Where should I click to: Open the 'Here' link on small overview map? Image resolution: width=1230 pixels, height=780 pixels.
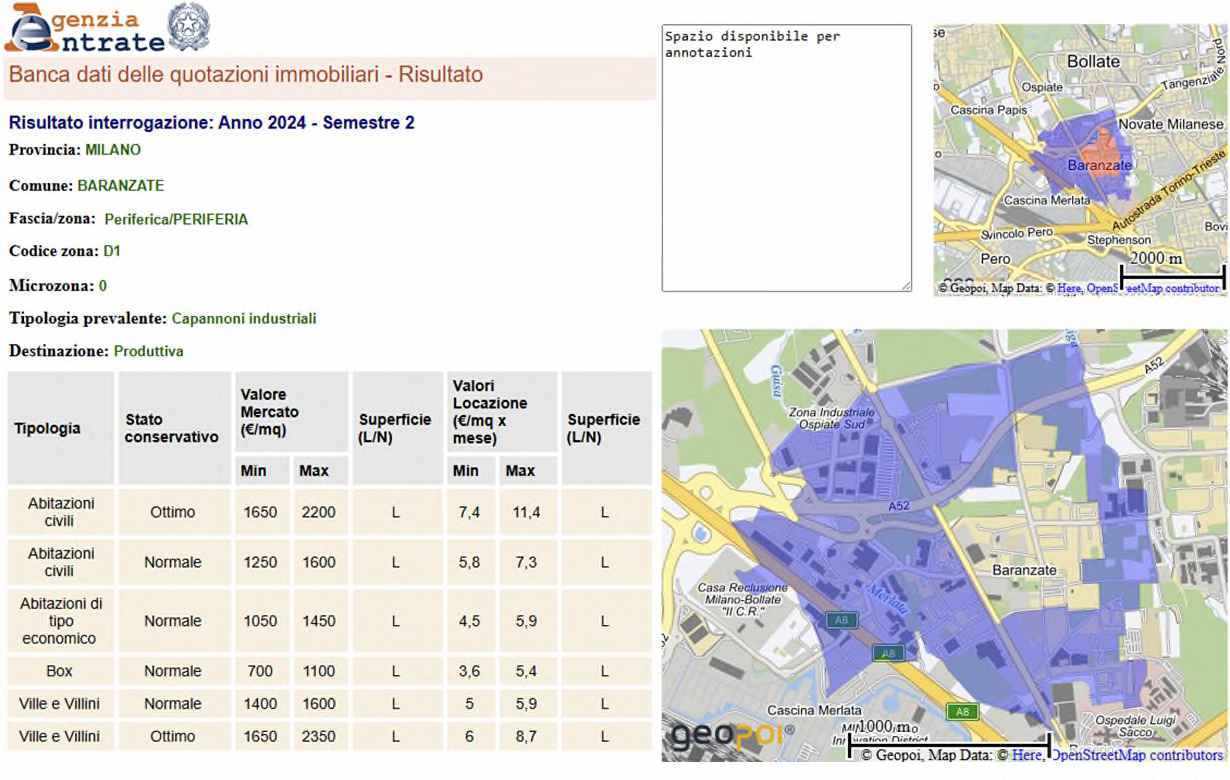coord(1068,288)
